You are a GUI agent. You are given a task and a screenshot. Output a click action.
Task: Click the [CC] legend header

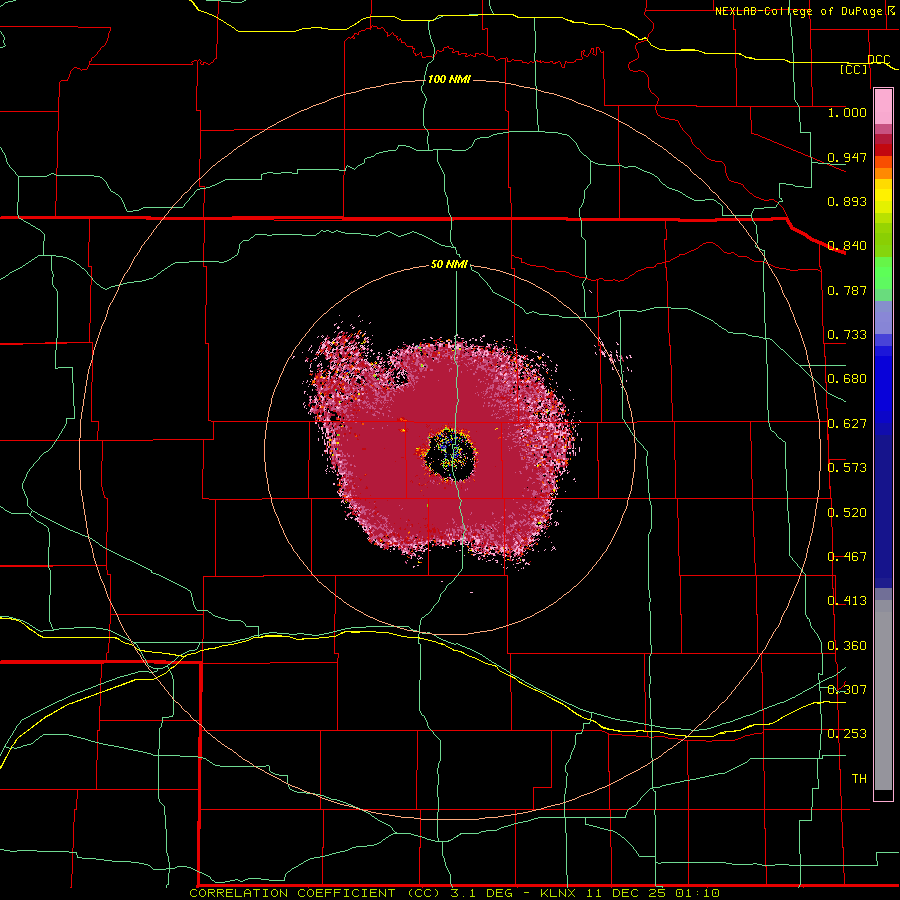(854, 69)
